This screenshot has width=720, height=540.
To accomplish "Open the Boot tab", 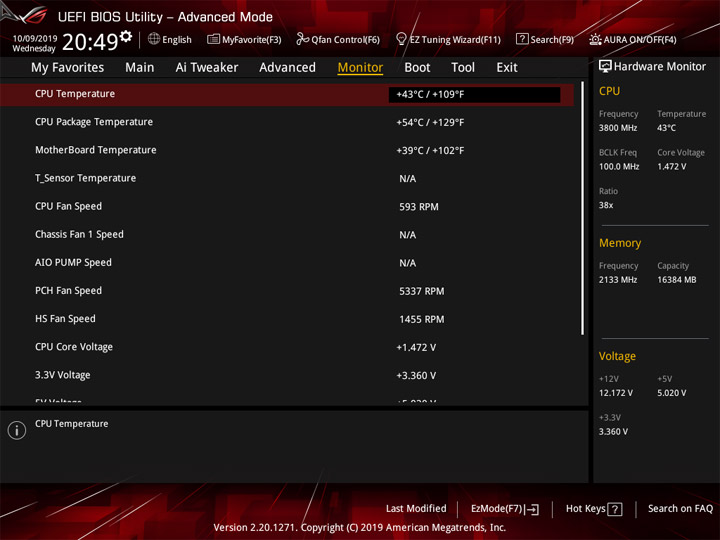I will [x=417, y=68].
